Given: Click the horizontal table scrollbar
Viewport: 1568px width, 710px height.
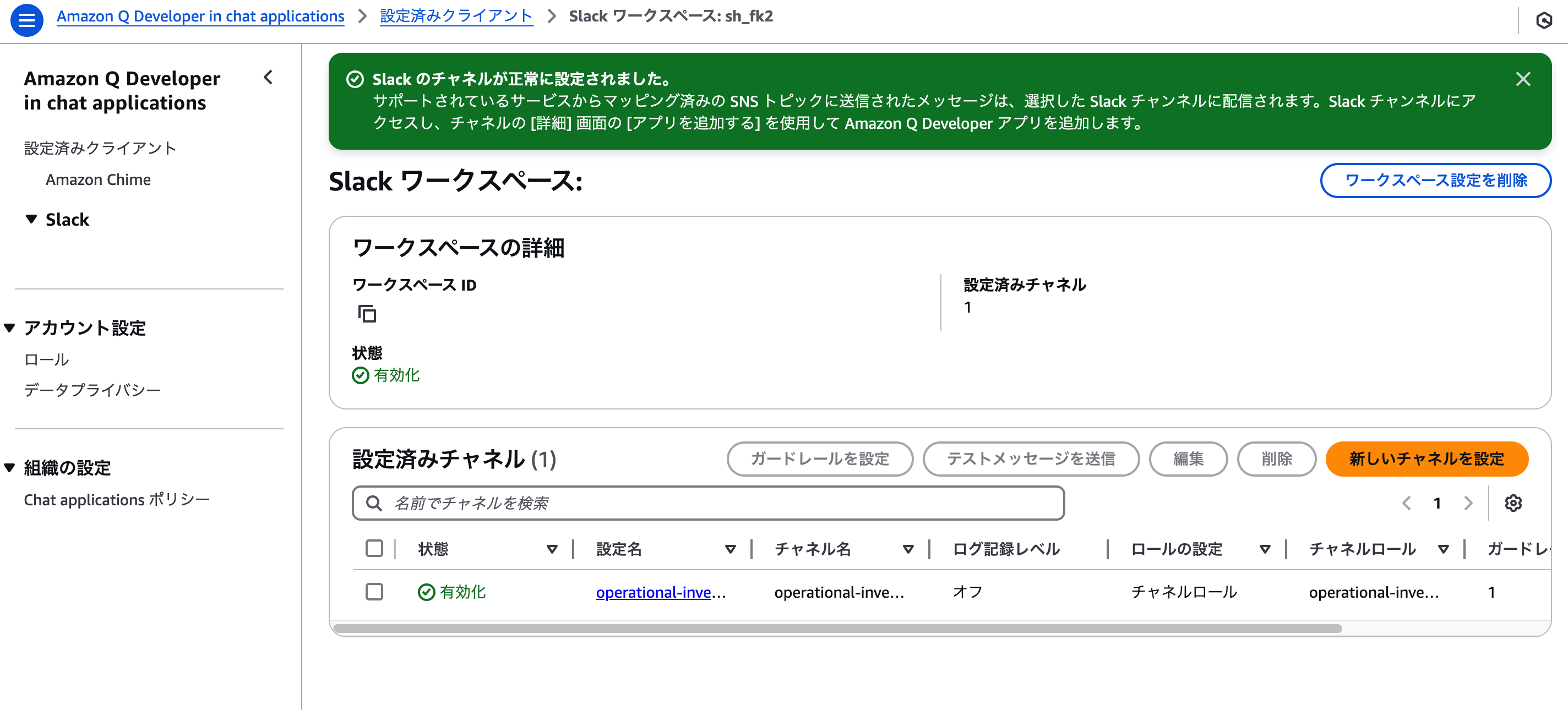Looking at the screenshot, I should [837, 629].
